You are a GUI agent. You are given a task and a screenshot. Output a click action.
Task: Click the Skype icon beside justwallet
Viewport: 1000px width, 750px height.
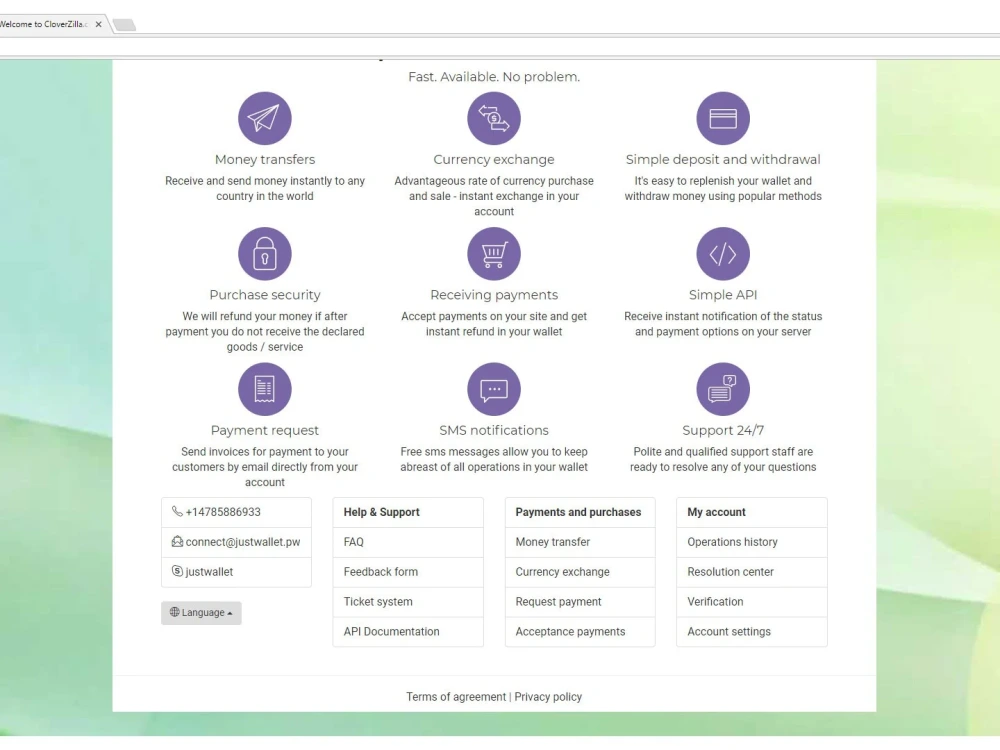[177, 571]
